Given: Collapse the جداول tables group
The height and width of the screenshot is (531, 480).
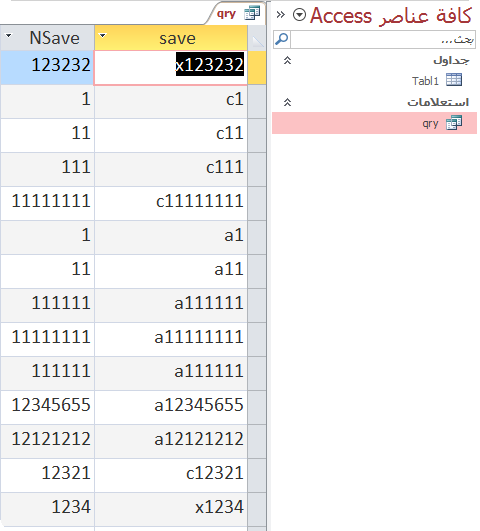Looking at the screenshot, I should click(287, 61).
